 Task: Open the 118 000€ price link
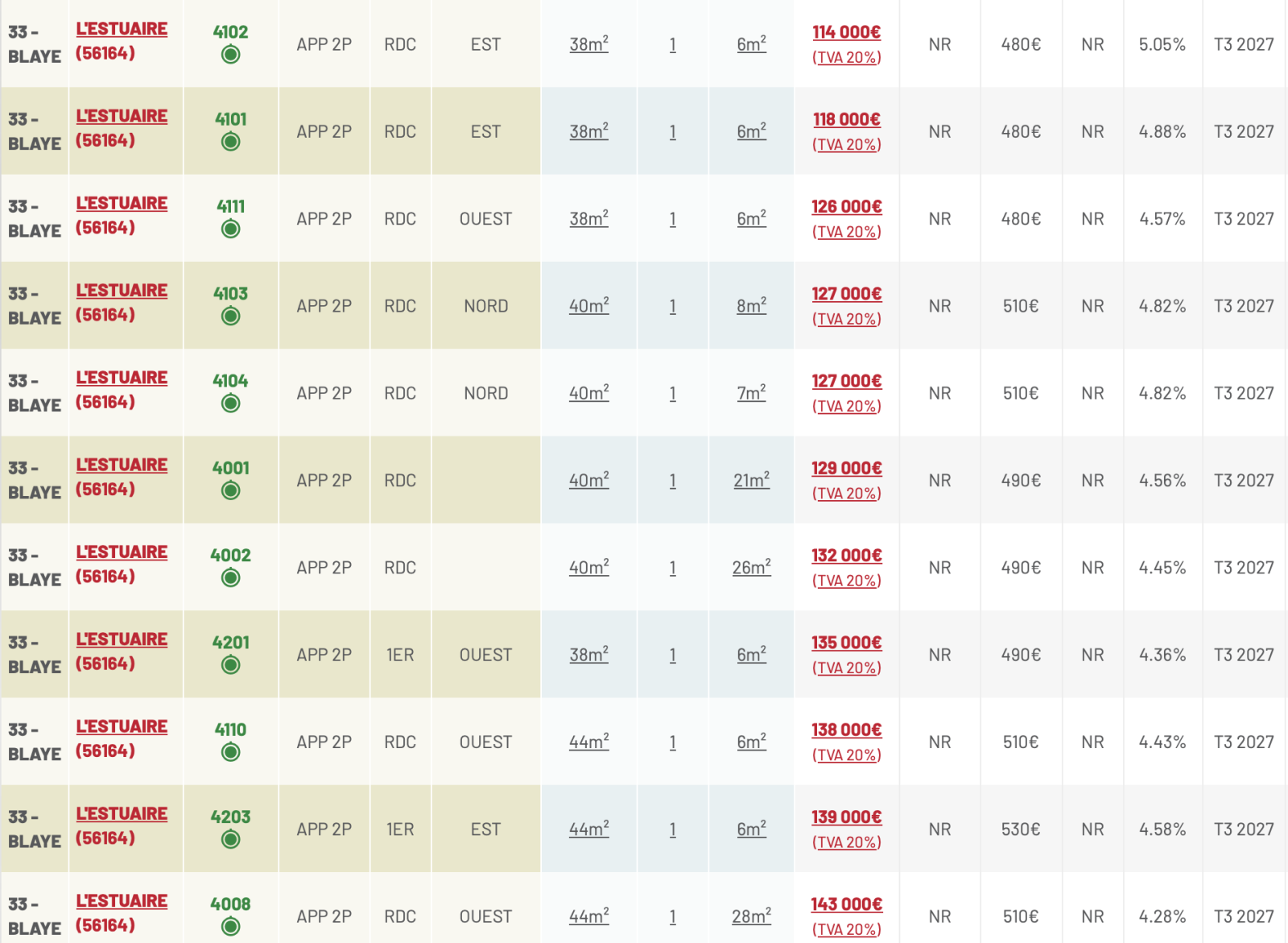[x=846, y=119]
